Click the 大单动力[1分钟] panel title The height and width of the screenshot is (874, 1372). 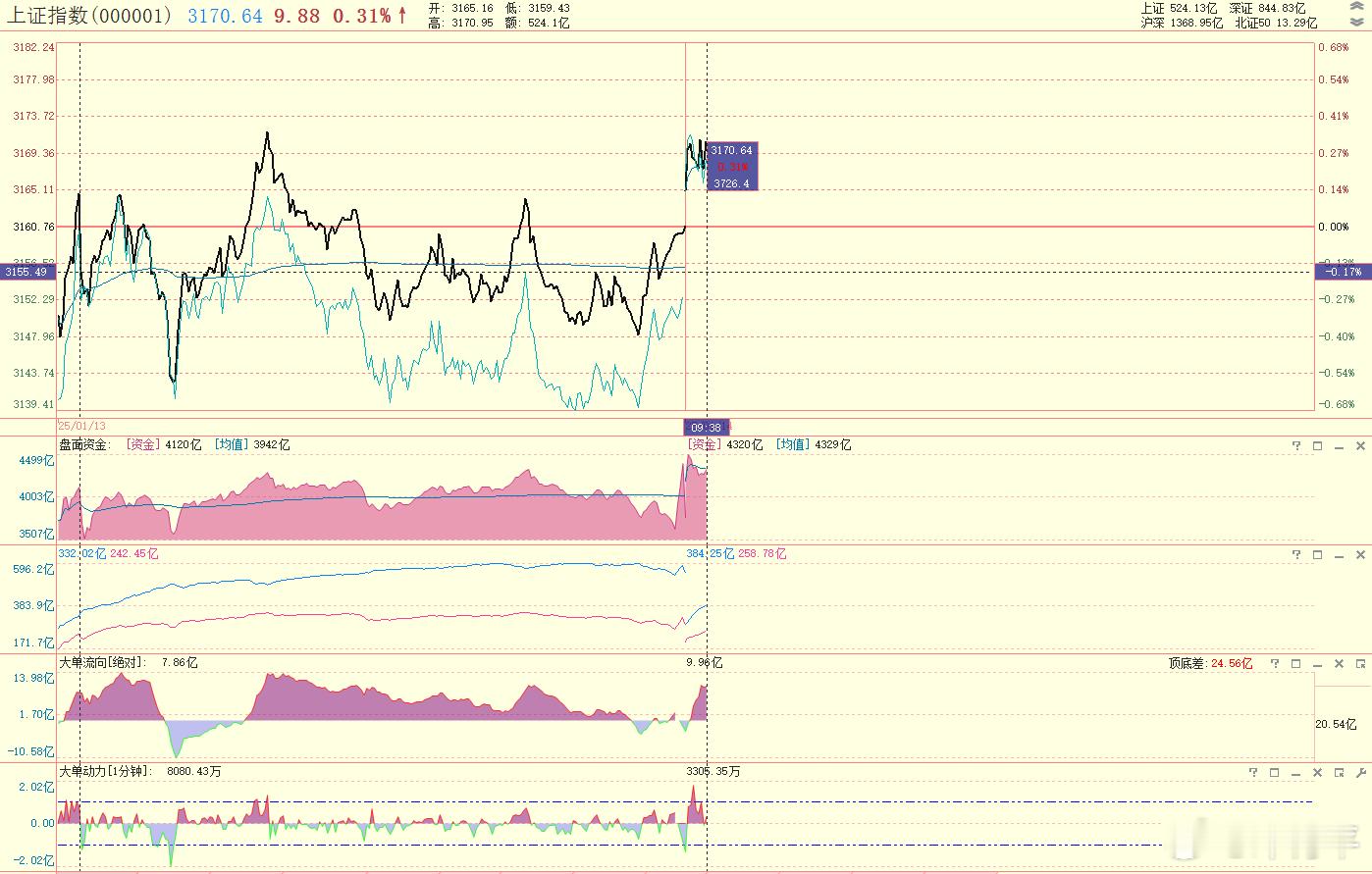tap(105, 772)
